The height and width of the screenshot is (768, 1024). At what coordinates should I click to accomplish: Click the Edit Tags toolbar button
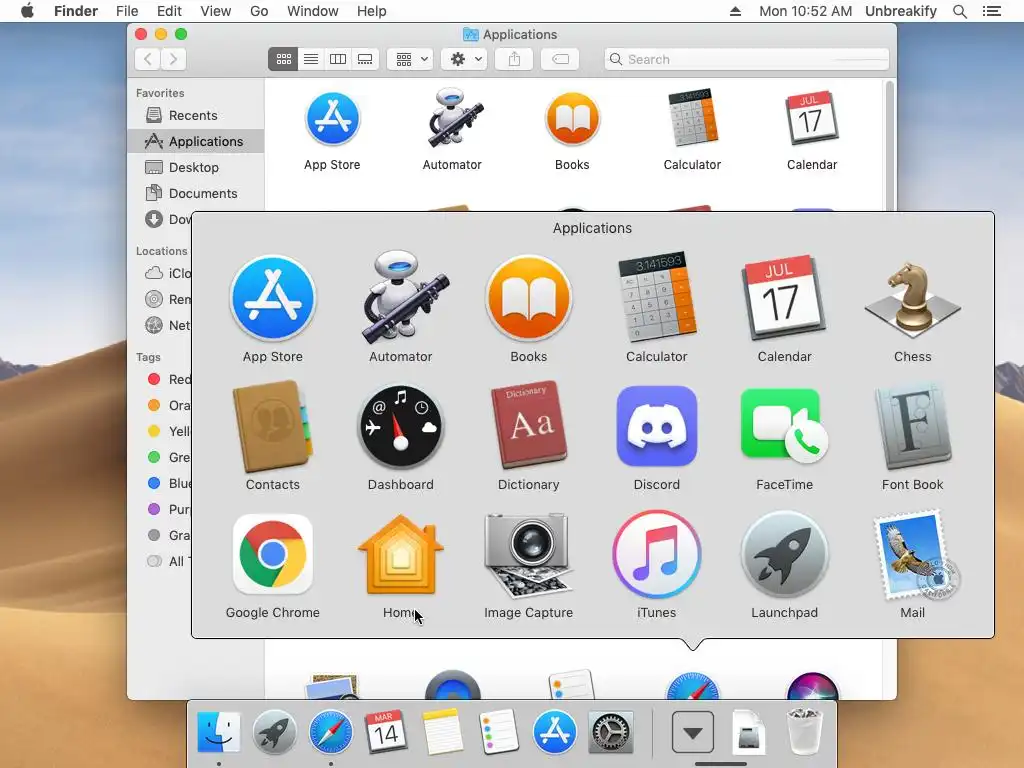tap(560, 59)
